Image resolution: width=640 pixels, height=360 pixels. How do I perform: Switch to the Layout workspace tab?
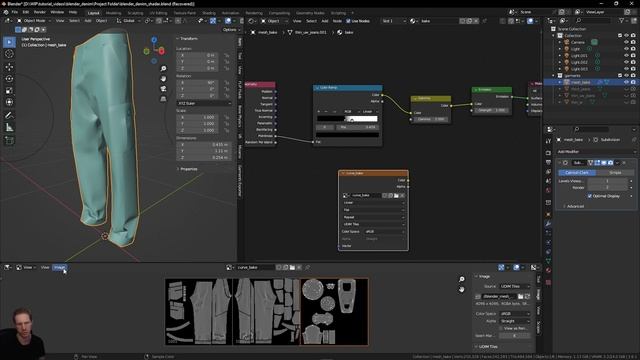pos(93,13)
